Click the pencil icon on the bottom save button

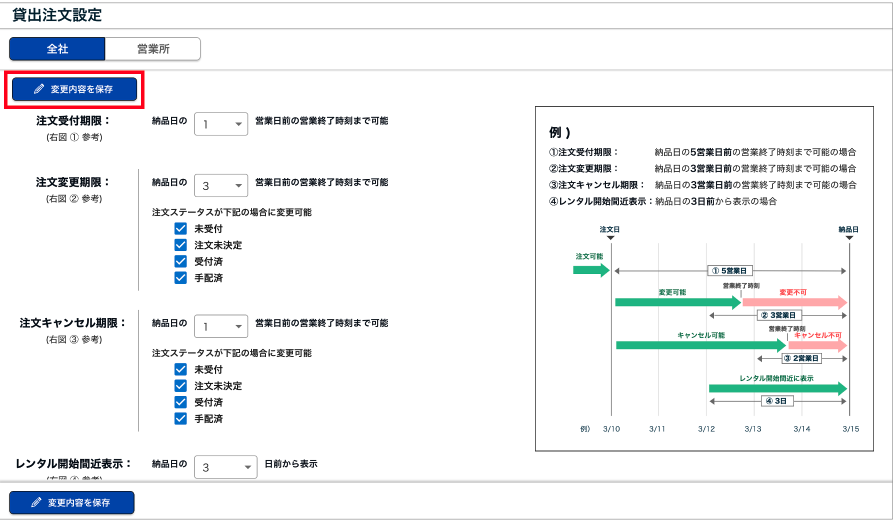37,502
